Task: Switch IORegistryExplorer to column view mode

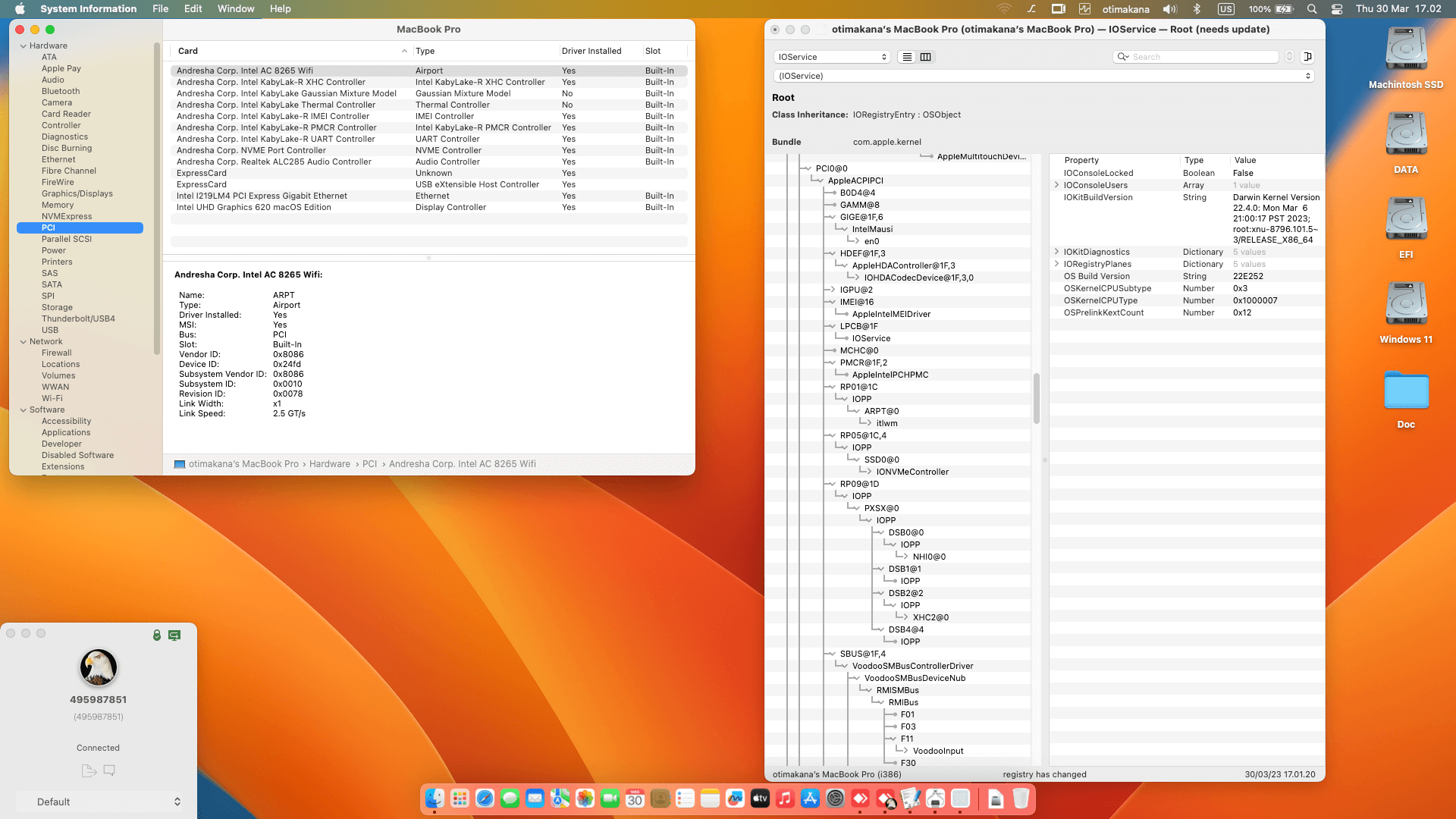Action: [x=926, y=57]
